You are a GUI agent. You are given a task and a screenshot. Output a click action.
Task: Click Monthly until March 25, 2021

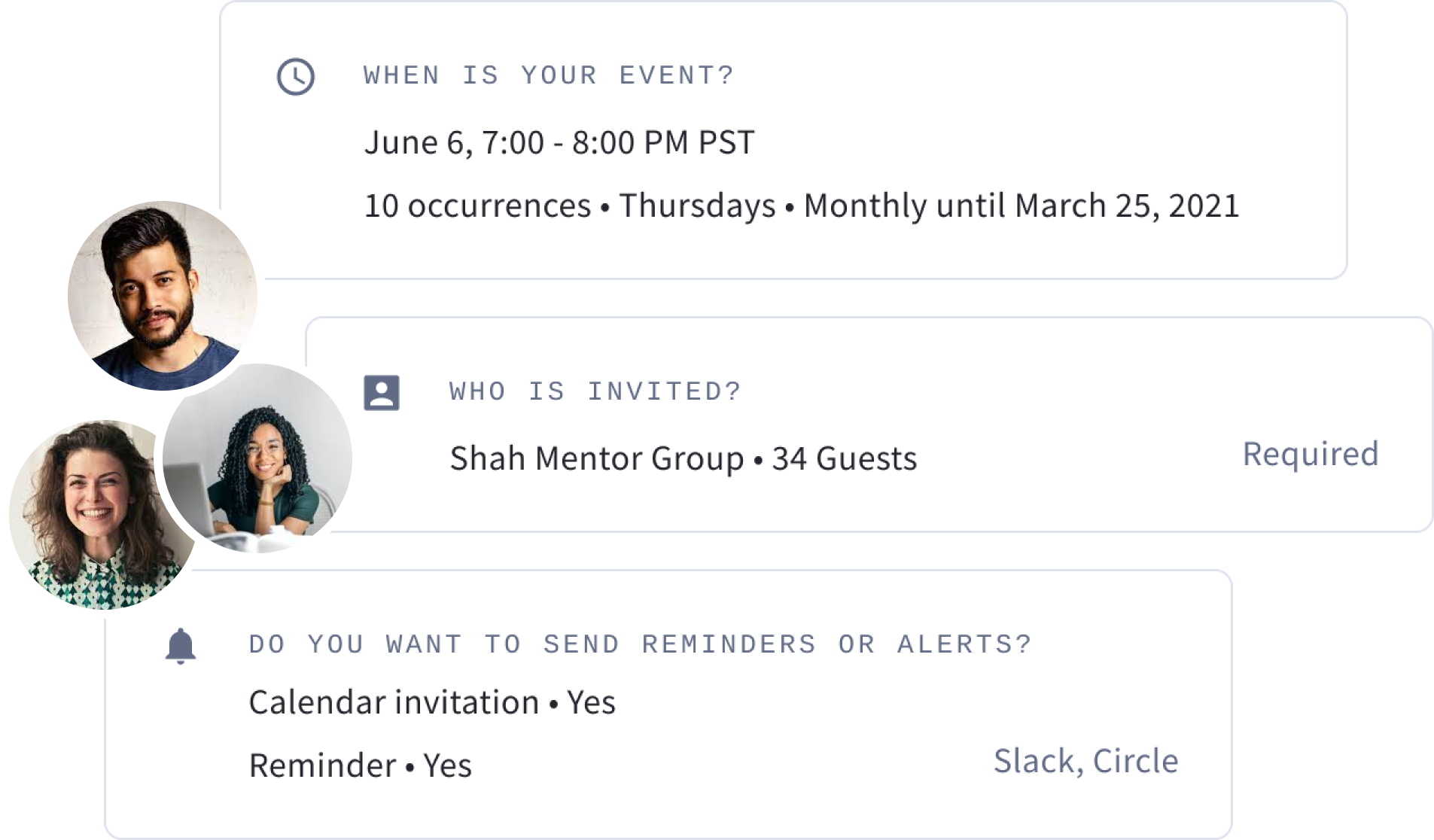tap(1021, 205)
